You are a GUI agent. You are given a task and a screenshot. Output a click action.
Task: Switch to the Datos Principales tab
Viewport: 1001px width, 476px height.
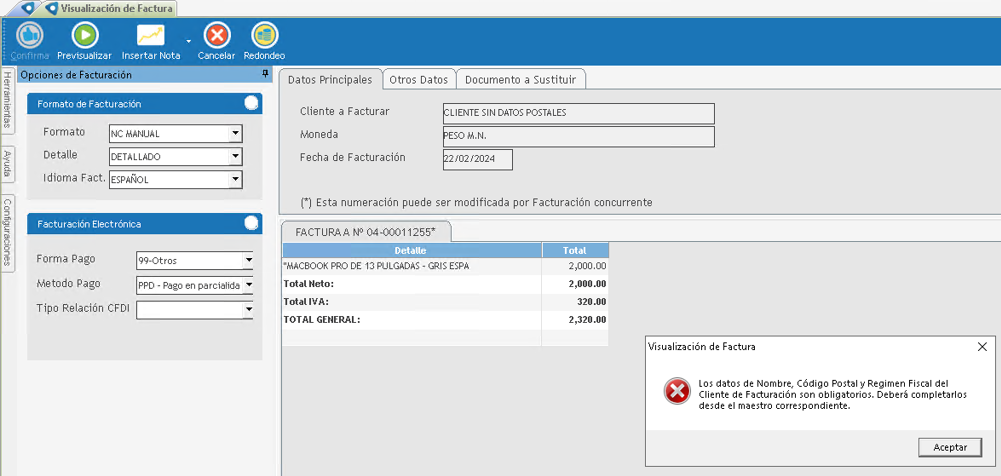click(x=330, y=80)
